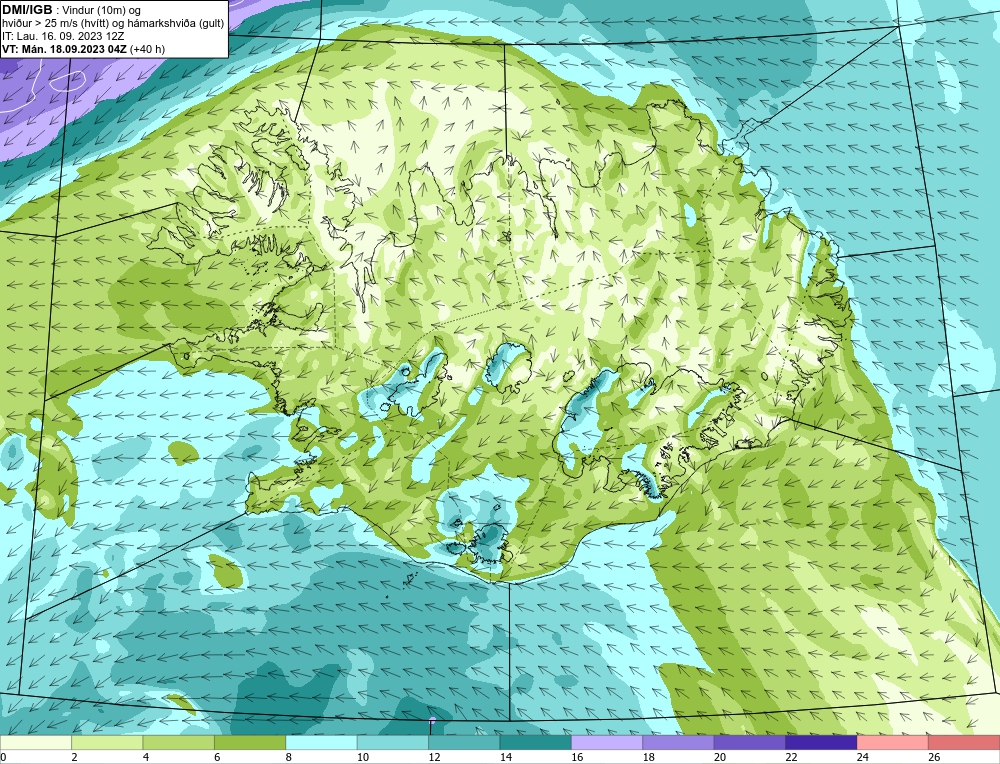
Task: Pick the violet-blue 20–22 m/s legend swatch
Action: point(750,742)
